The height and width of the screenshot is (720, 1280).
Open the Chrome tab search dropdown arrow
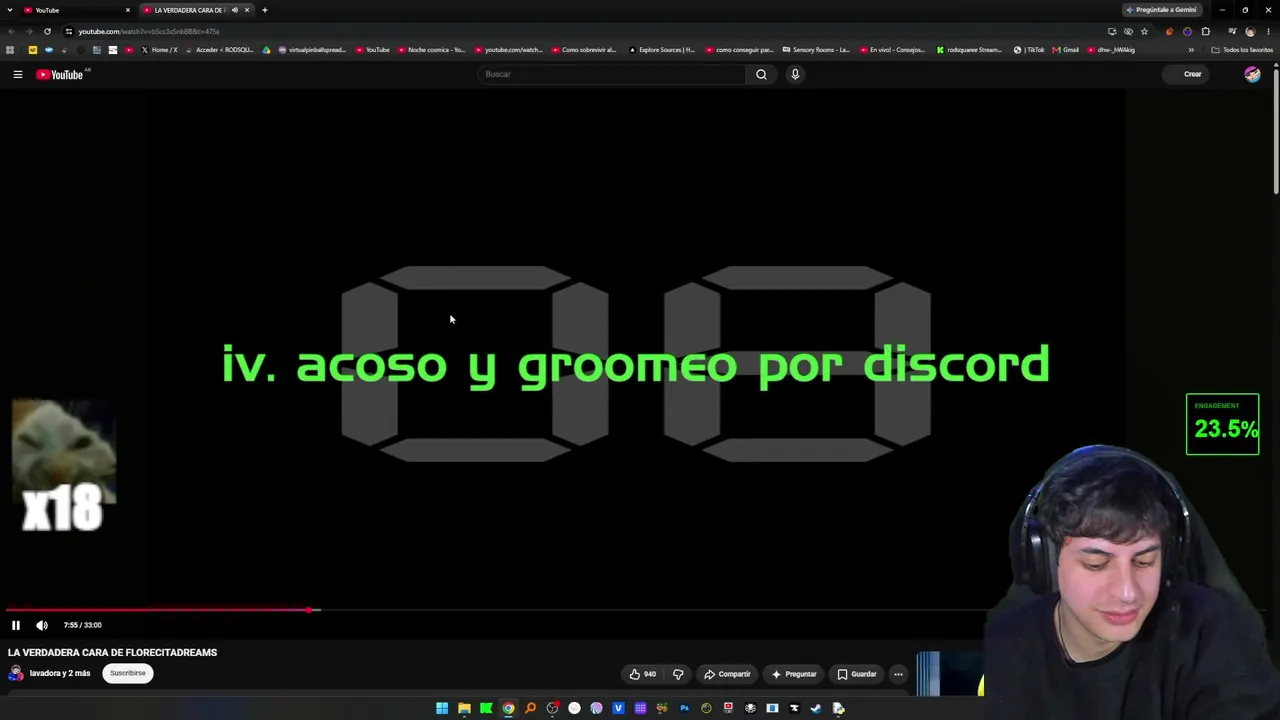(x=10, y=10)
